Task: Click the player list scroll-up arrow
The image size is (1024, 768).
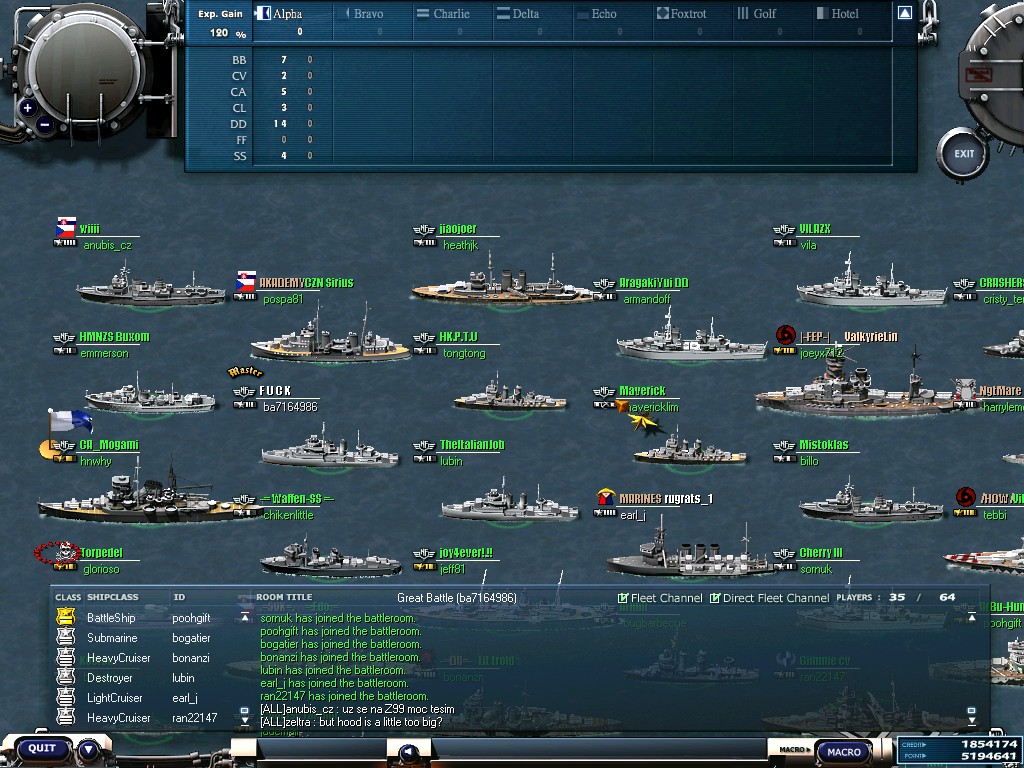Action: point(245,616)
